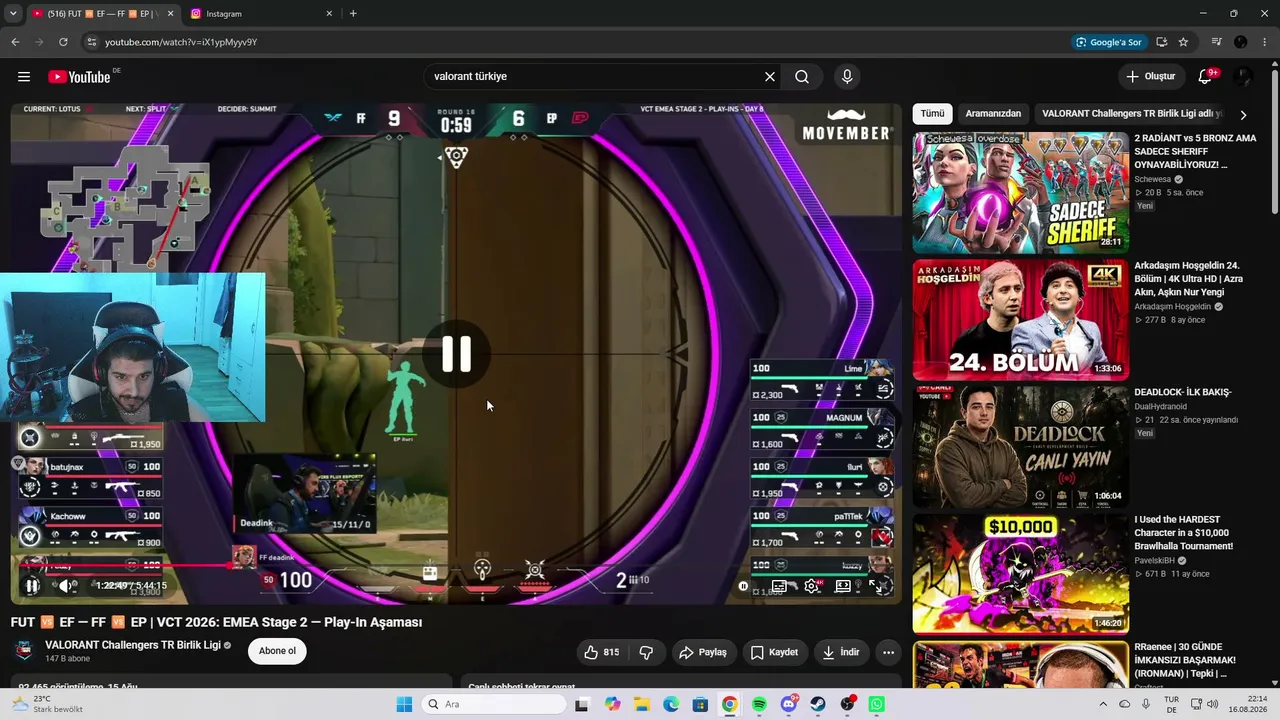Select the Aramanızdan filter chip
1280x720 pixels.
(993, 114)
